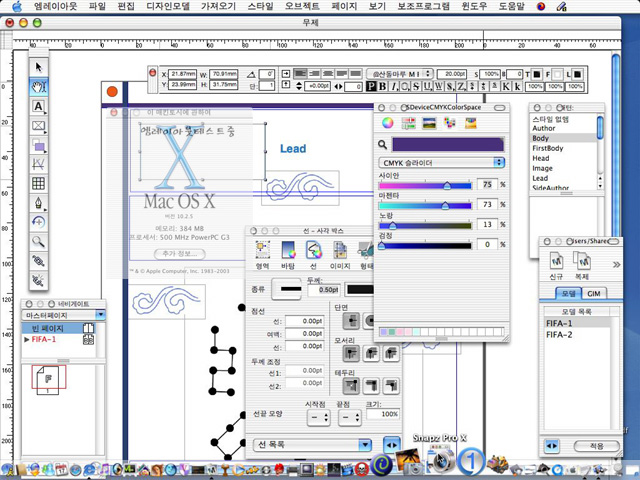
Task: Select the text tool in toolbox
Action: pyautogui.click(x=39, y=106)
